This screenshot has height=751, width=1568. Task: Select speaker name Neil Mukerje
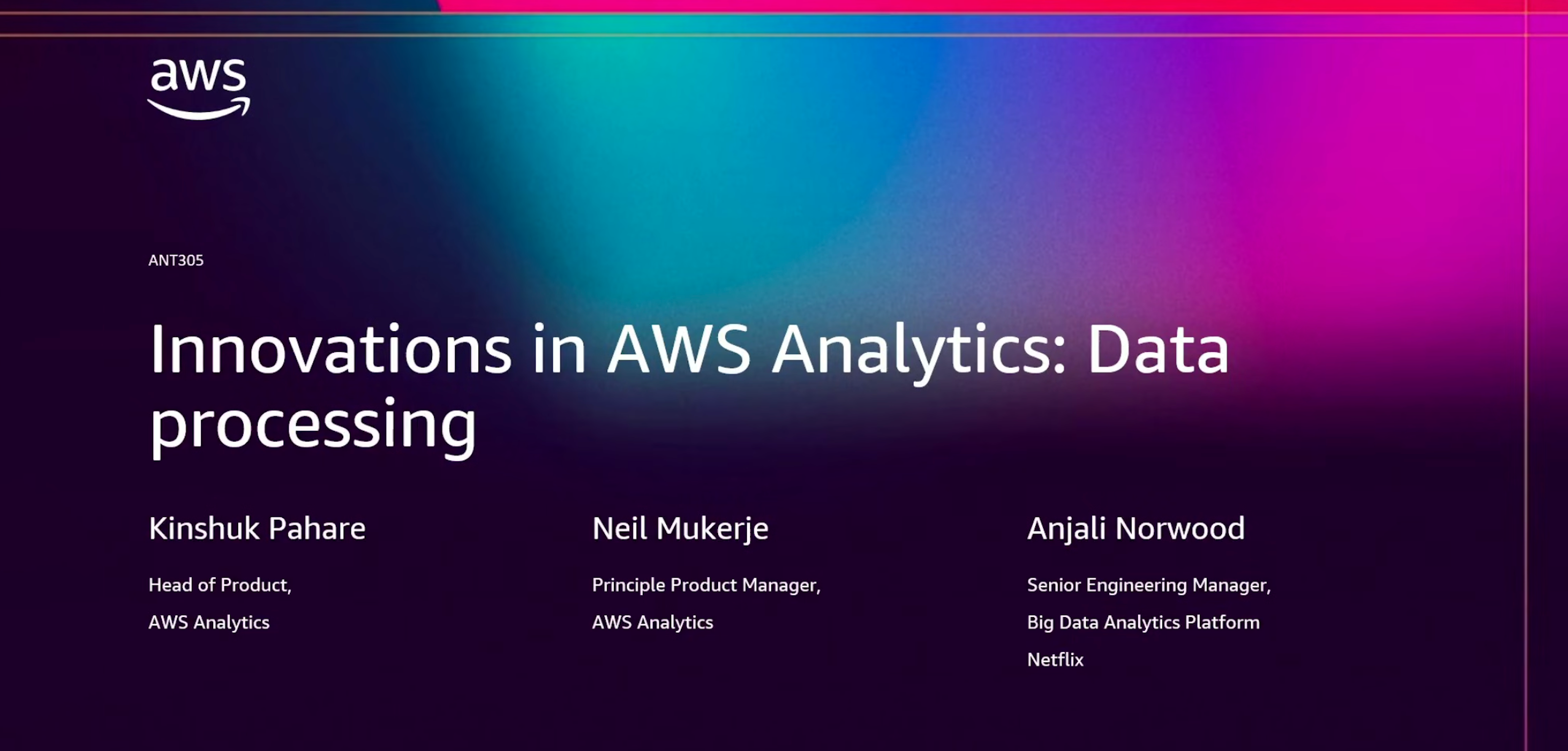680,528
